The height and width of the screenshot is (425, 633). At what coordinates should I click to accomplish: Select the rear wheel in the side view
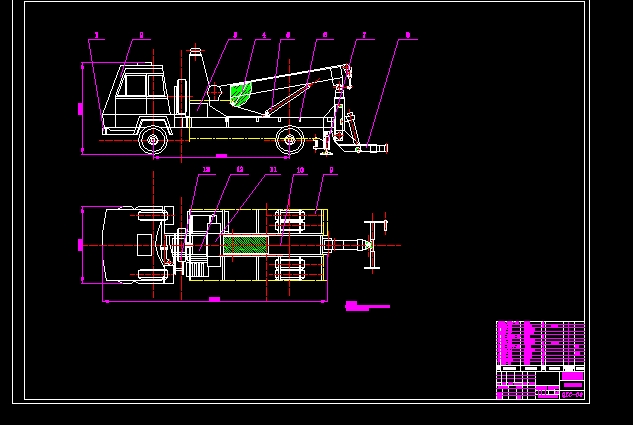289,140
